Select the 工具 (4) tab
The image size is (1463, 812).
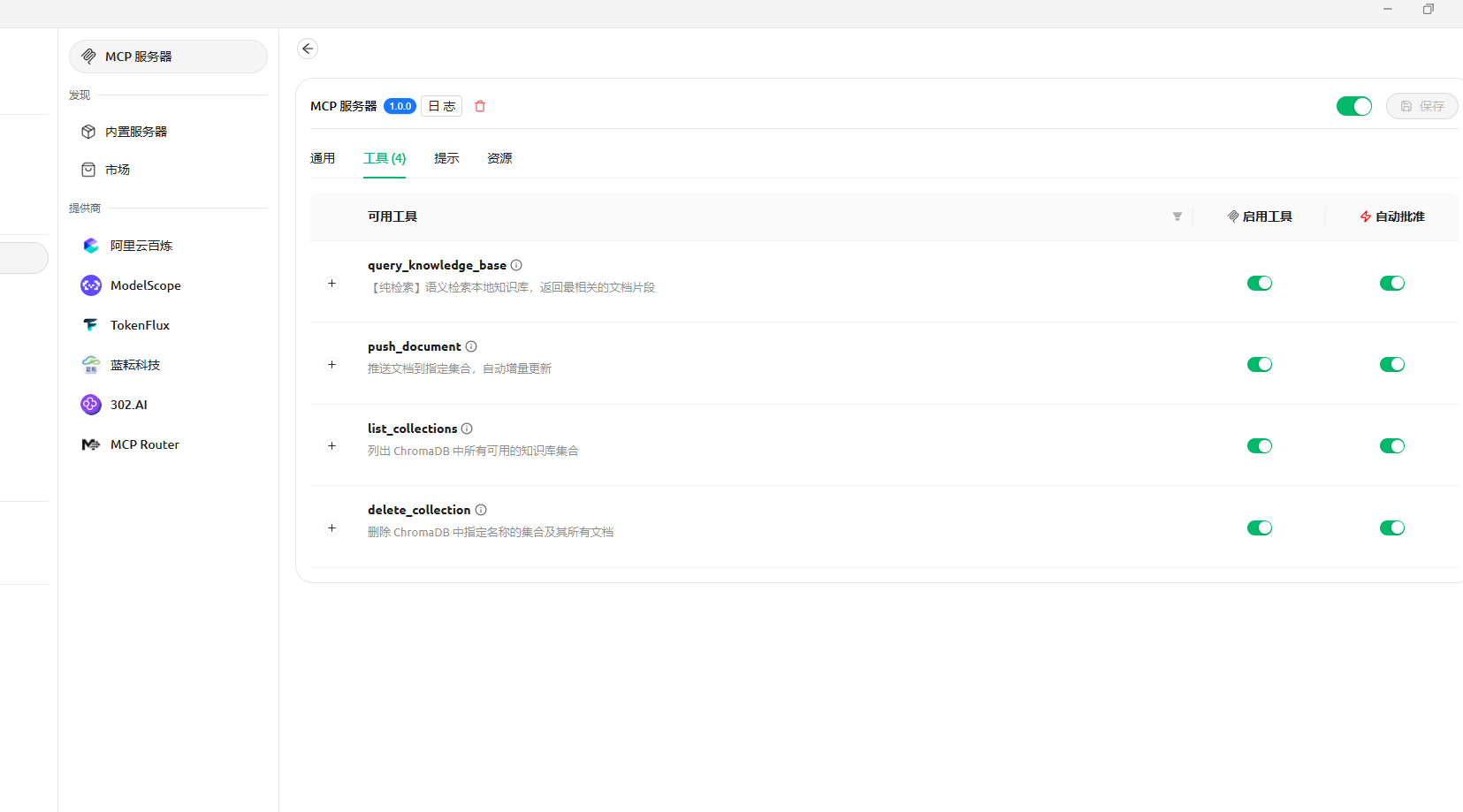385,158
